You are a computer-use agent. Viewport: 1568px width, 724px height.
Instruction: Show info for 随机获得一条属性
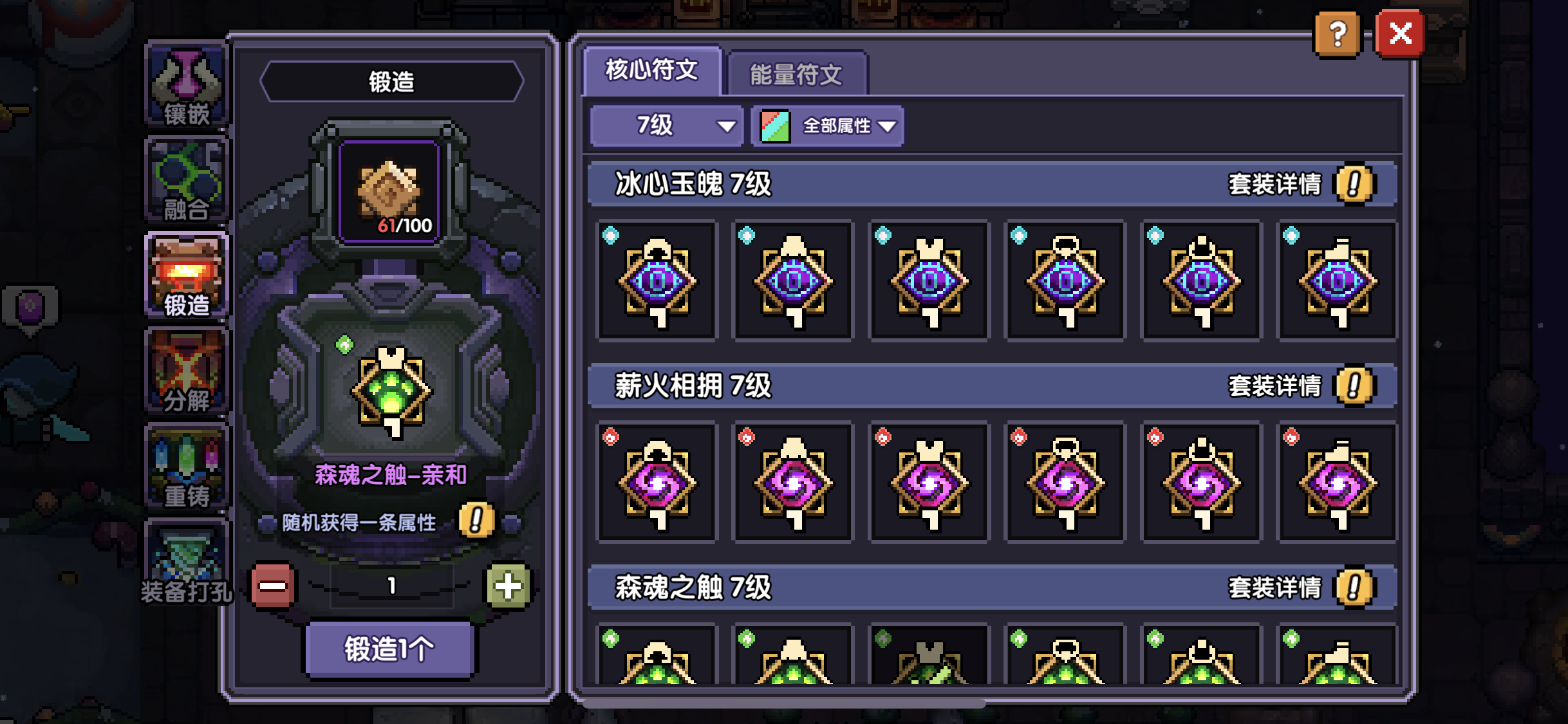click(476, 520)
